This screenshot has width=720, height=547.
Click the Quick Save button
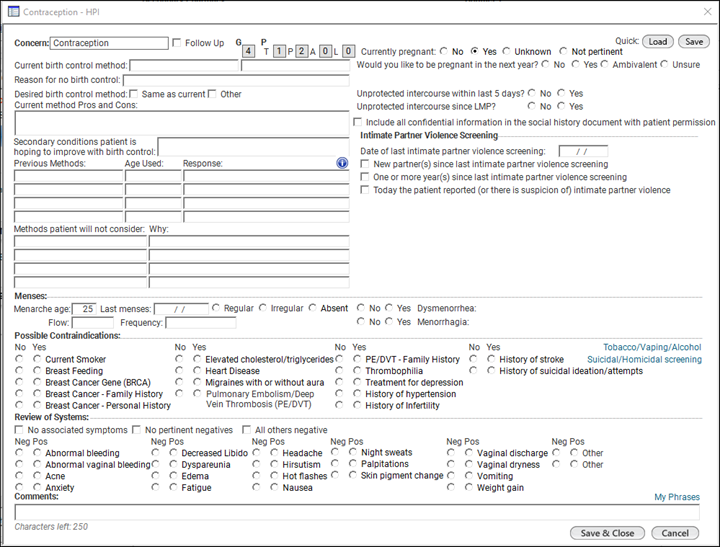coord(694,42)
